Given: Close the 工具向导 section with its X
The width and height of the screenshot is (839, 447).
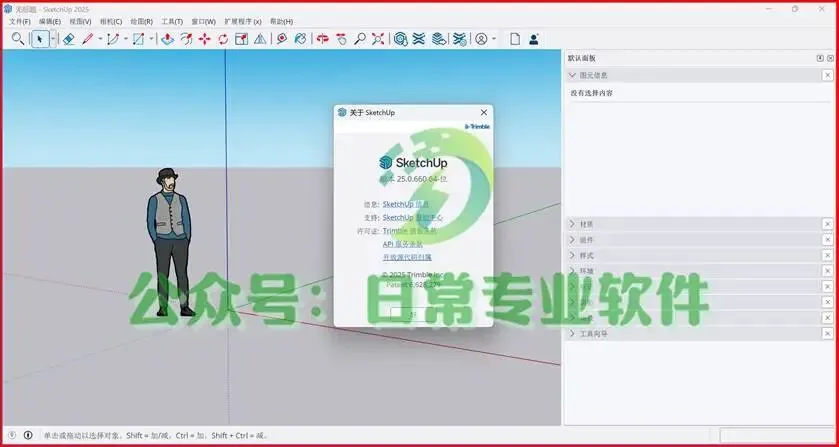Looking at the screenshot, I should pos(827,334).
